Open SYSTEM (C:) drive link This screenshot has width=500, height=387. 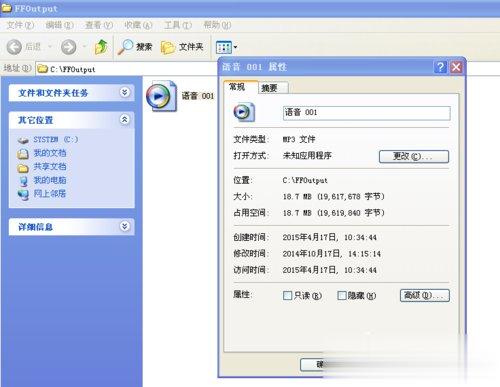(56, 139)
